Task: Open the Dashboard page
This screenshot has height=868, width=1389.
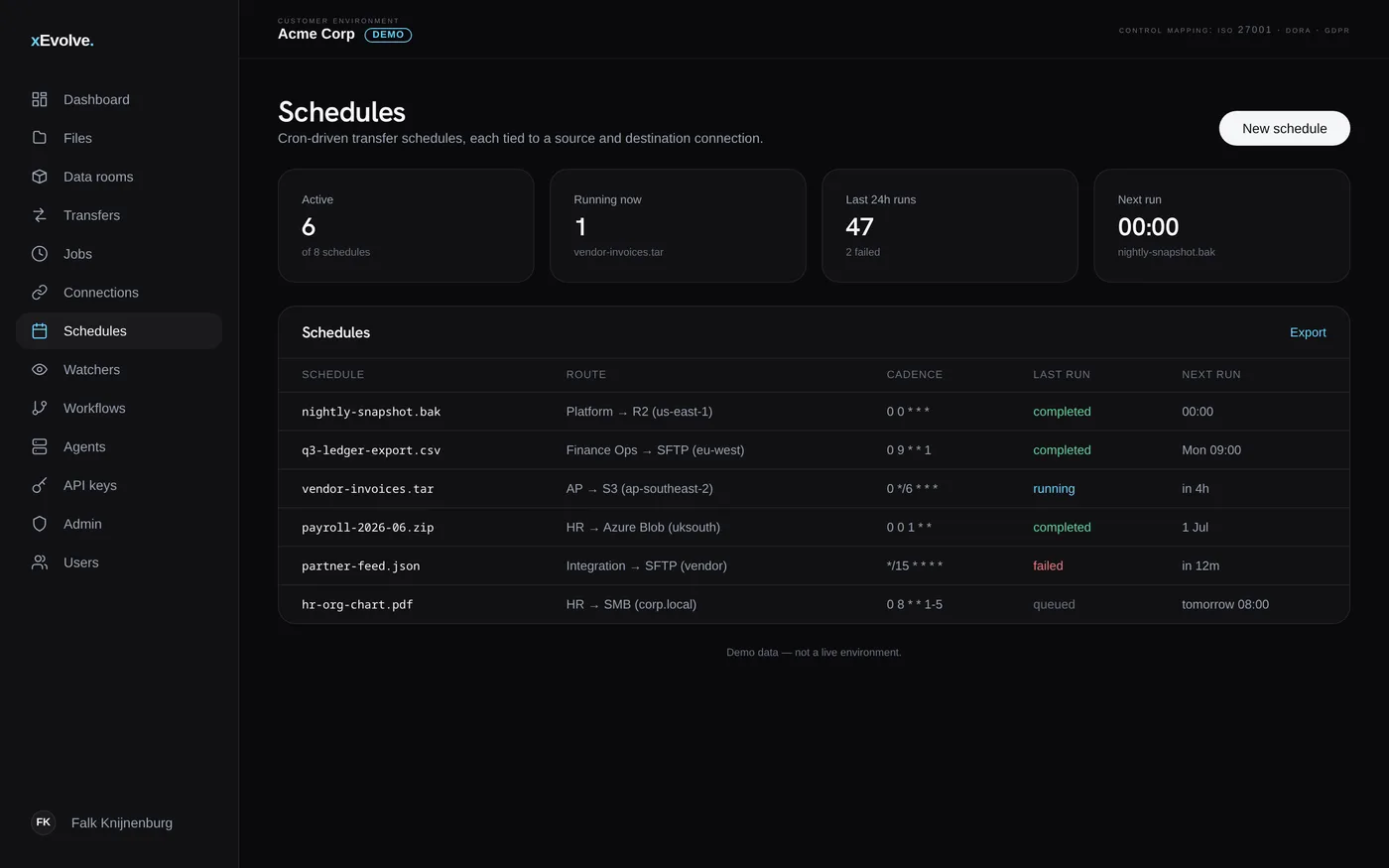Action: coord(119,99)
